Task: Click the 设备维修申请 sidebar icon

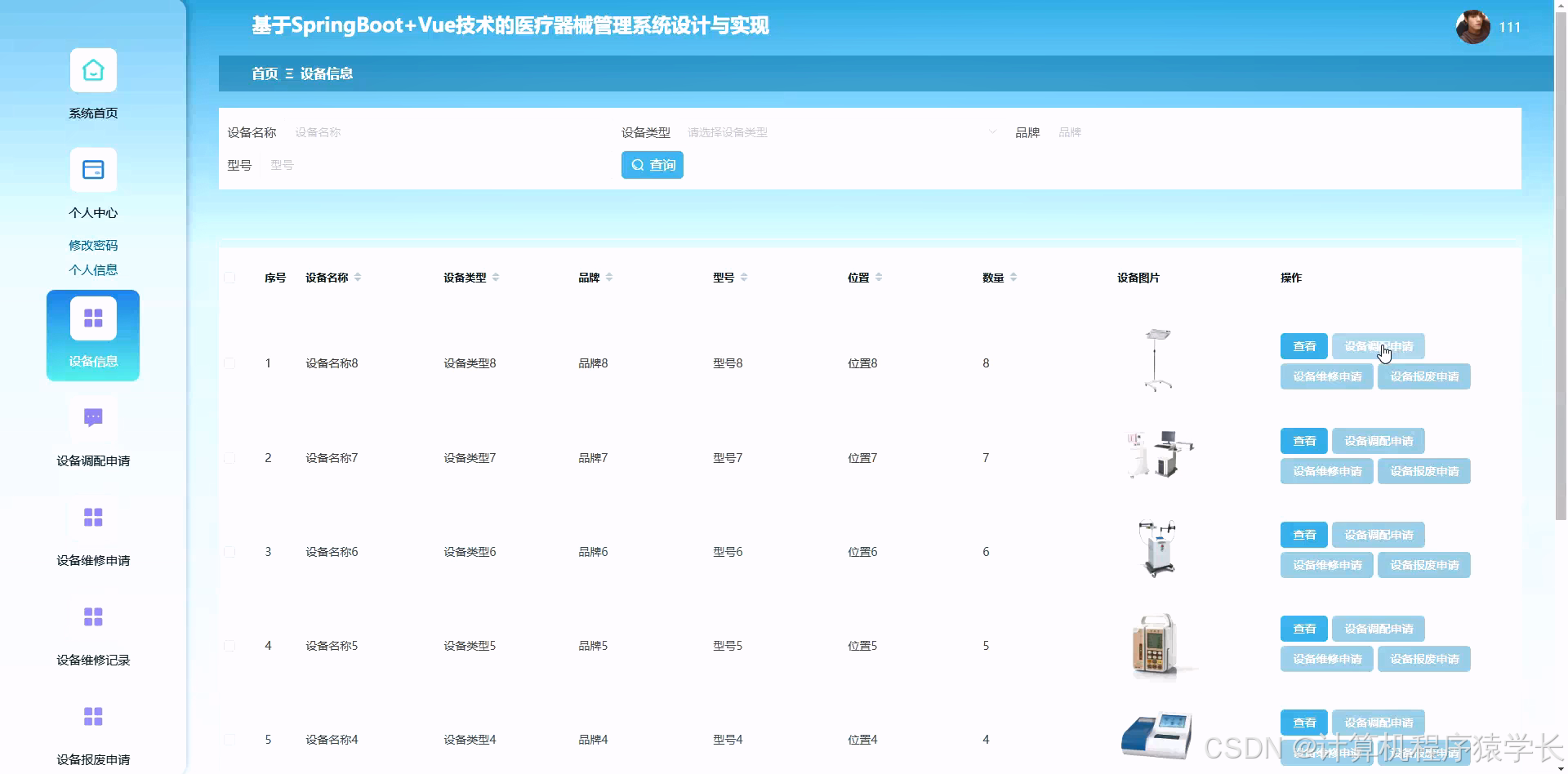Action: 92,517
